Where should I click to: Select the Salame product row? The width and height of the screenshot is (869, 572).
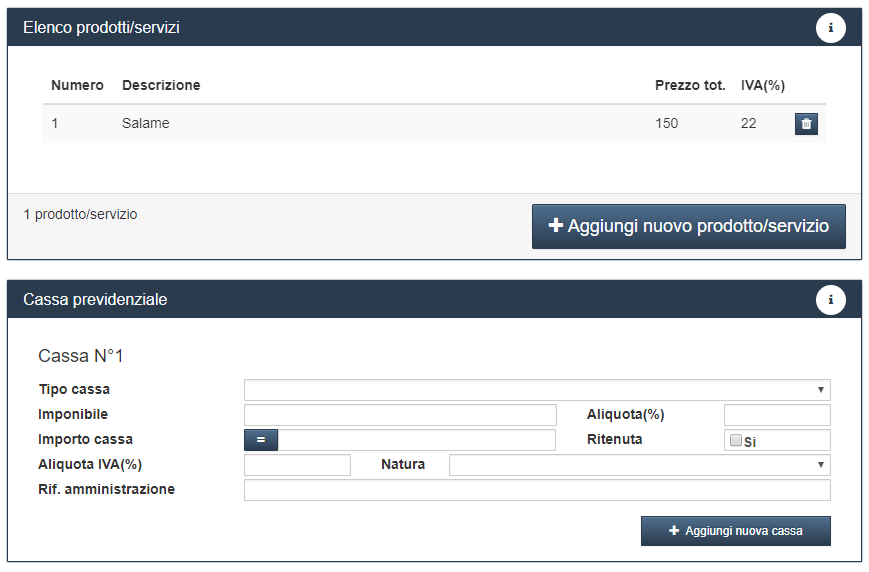434,124
